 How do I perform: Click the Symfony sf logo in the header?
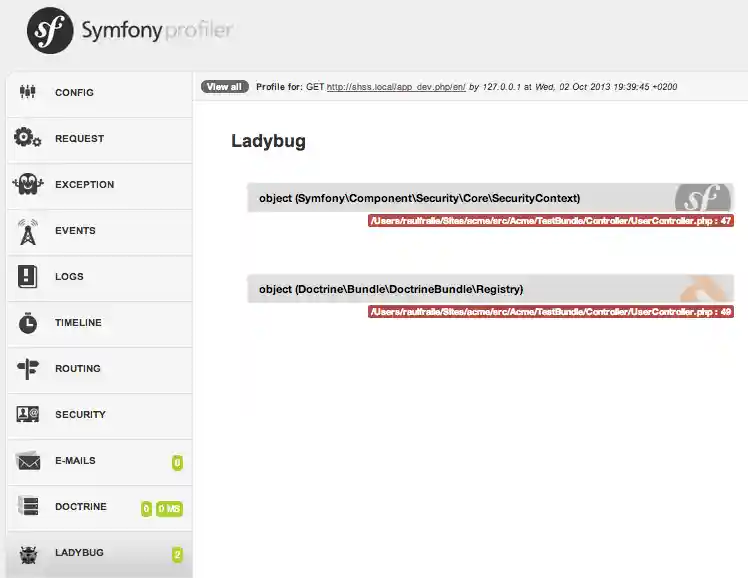pos(50,31)
